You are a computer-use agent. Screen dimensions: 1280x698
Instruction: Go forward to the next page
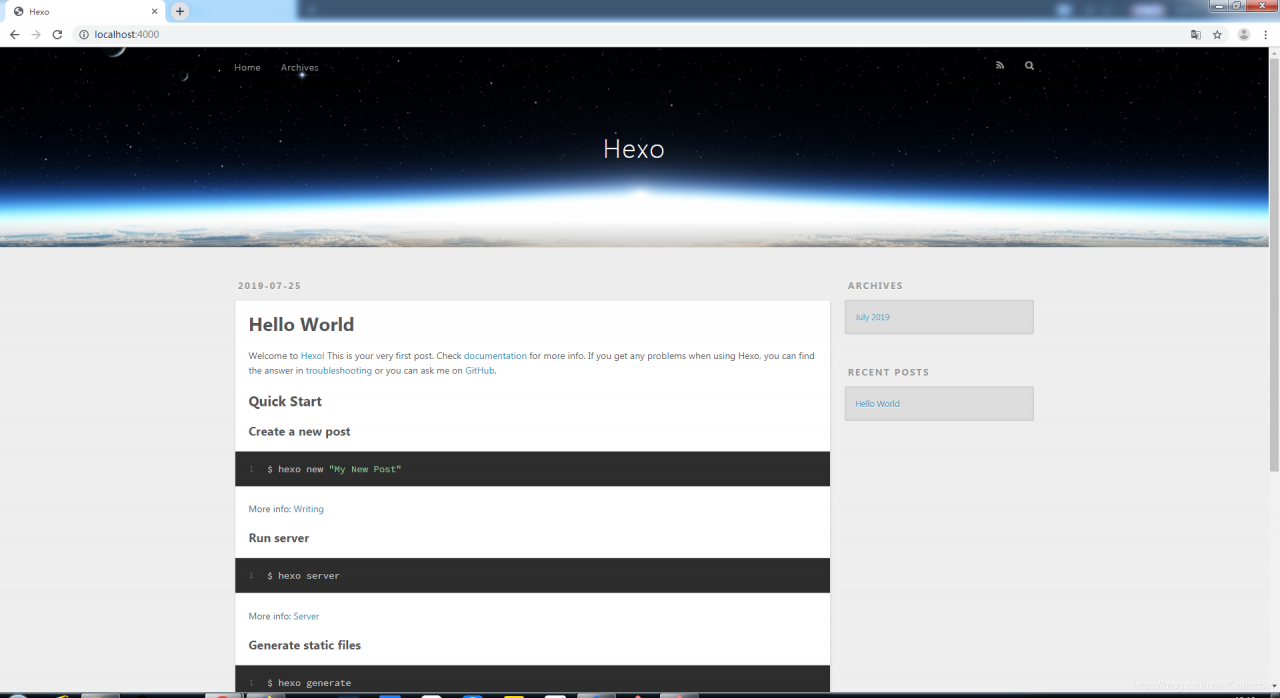(36, 34)
